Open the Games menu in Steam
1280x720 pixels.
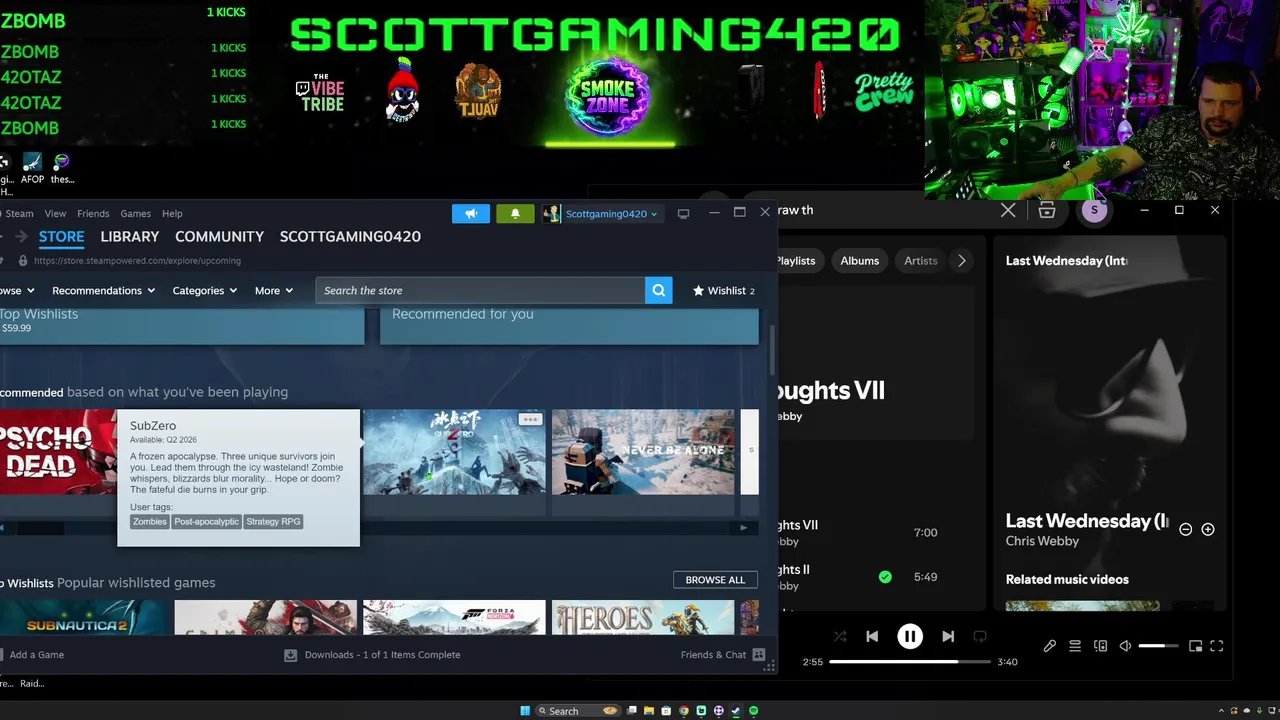(135, 213)
